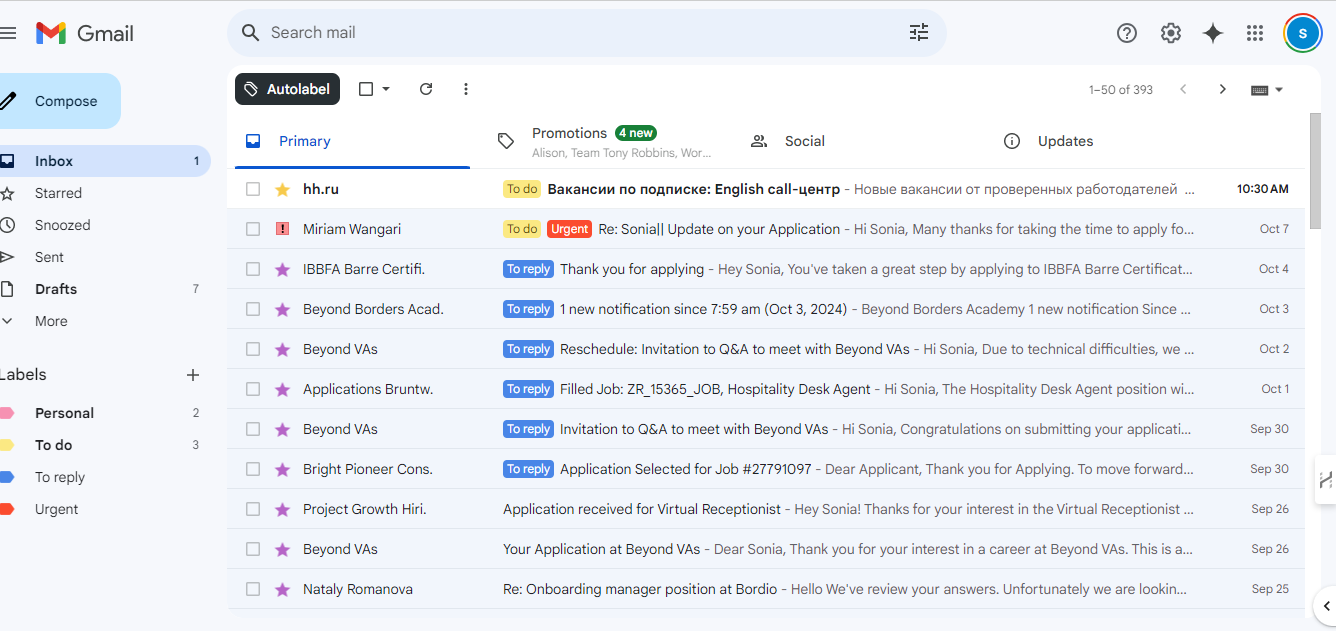Select the Miriam Wangari email checkbox
Image resolution: width=1336 pixels, height=631 pixels.
pyautogui.click(x=253, y=229)
